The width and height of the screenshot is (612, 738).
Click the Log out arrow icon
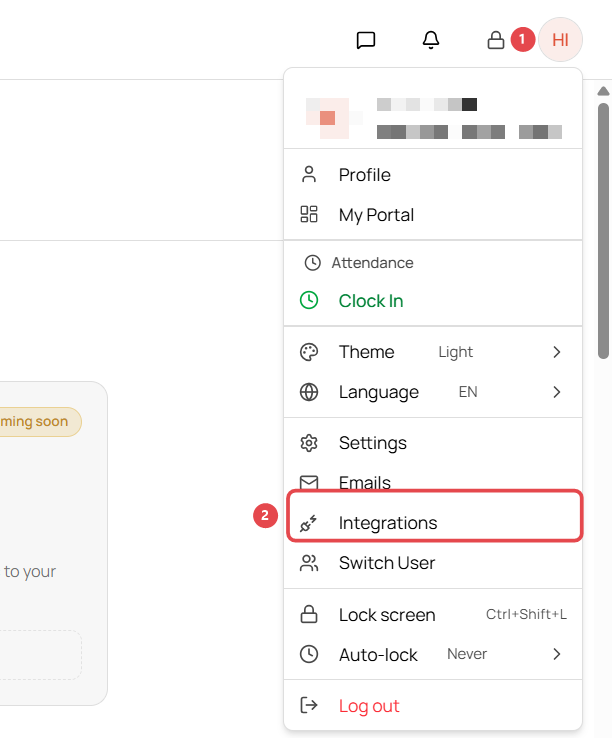coord(309,705)
